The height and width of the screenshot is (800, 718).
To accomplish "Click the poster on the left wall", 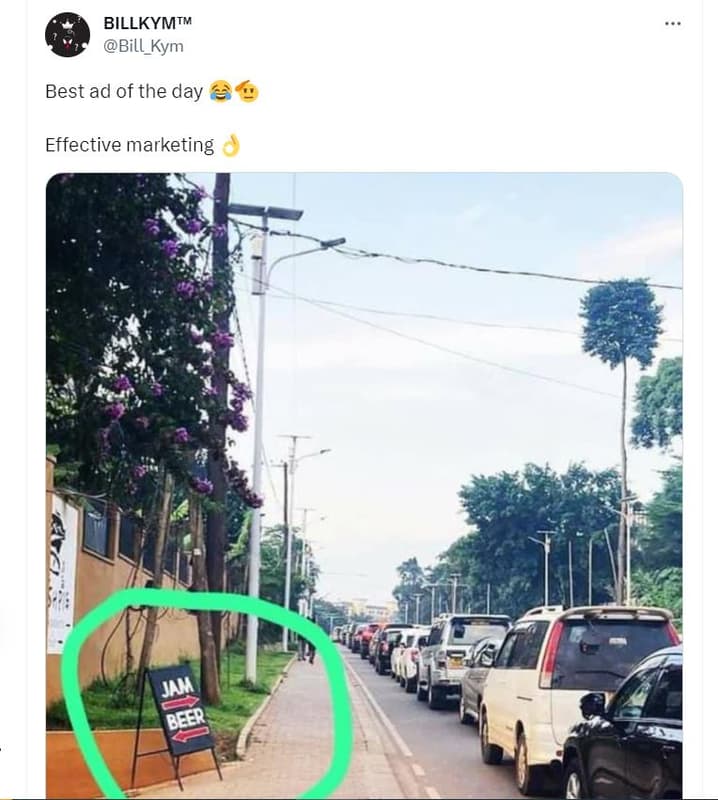I will pyautogui.click(x=62, y=570).
